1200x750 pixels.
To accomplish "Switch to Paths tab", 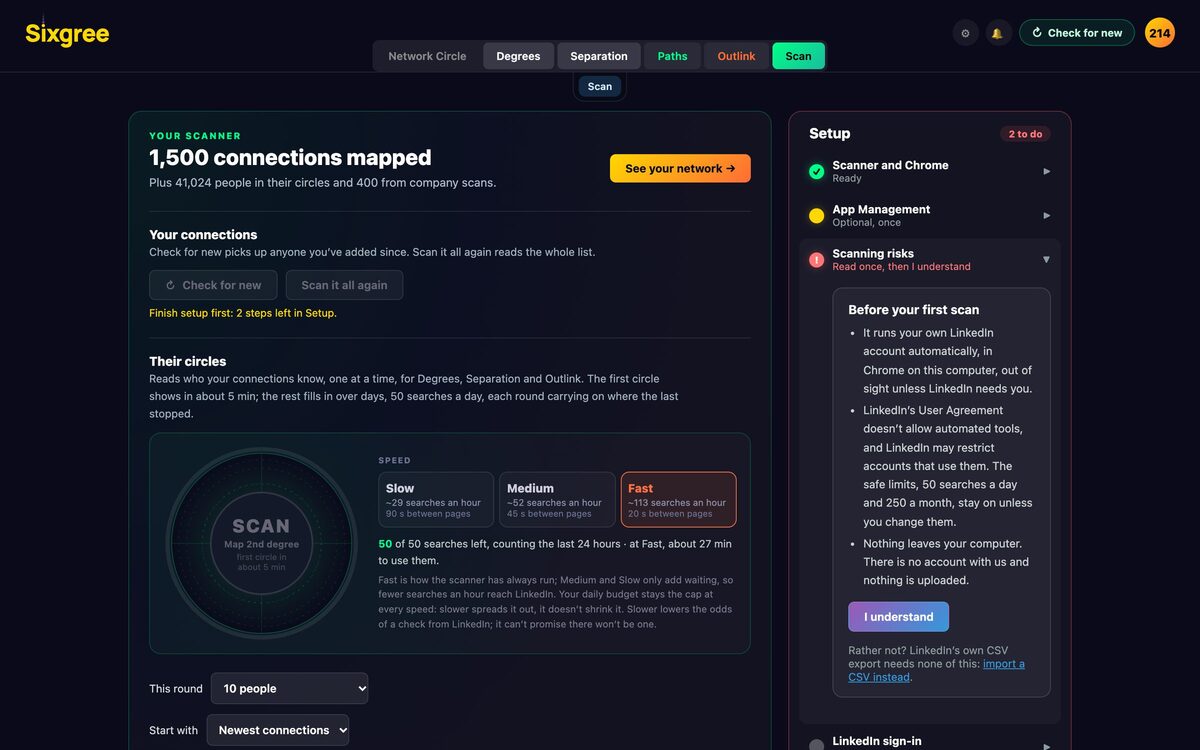I will (672, 56).
